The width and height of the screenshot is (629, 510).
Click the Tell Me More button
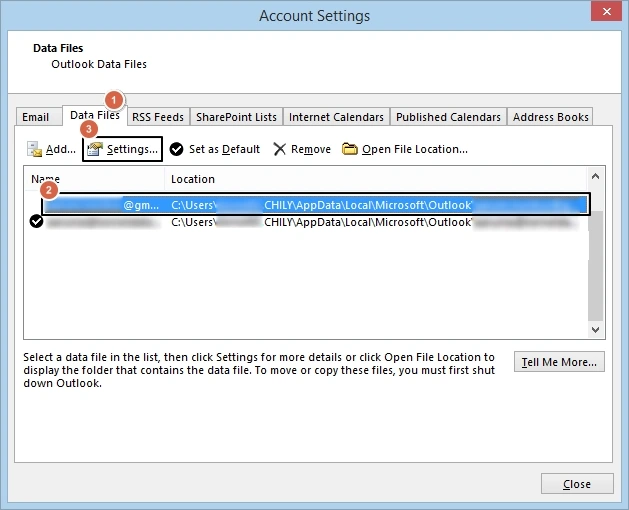click(x=559, y=362)
